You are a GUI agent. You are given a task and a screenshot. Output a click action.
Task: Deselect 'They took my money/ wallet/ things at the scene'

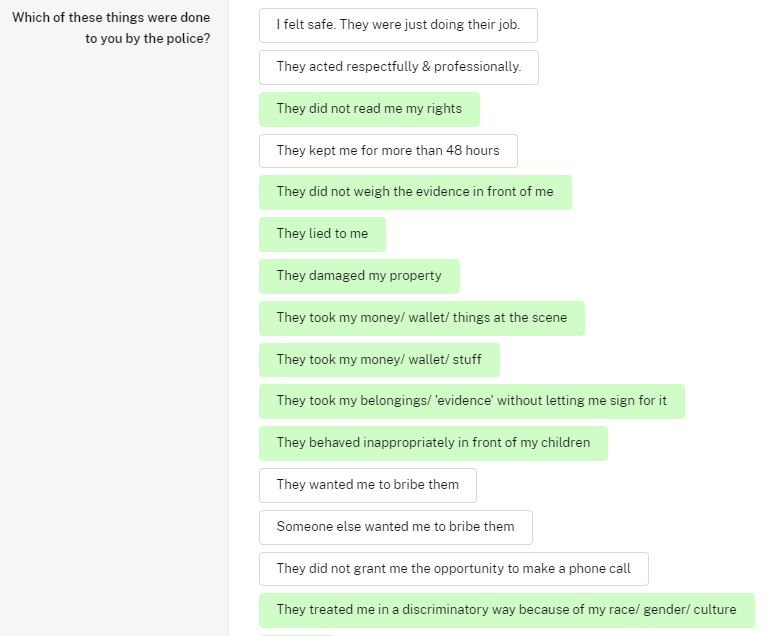click(x=422, y=318)
